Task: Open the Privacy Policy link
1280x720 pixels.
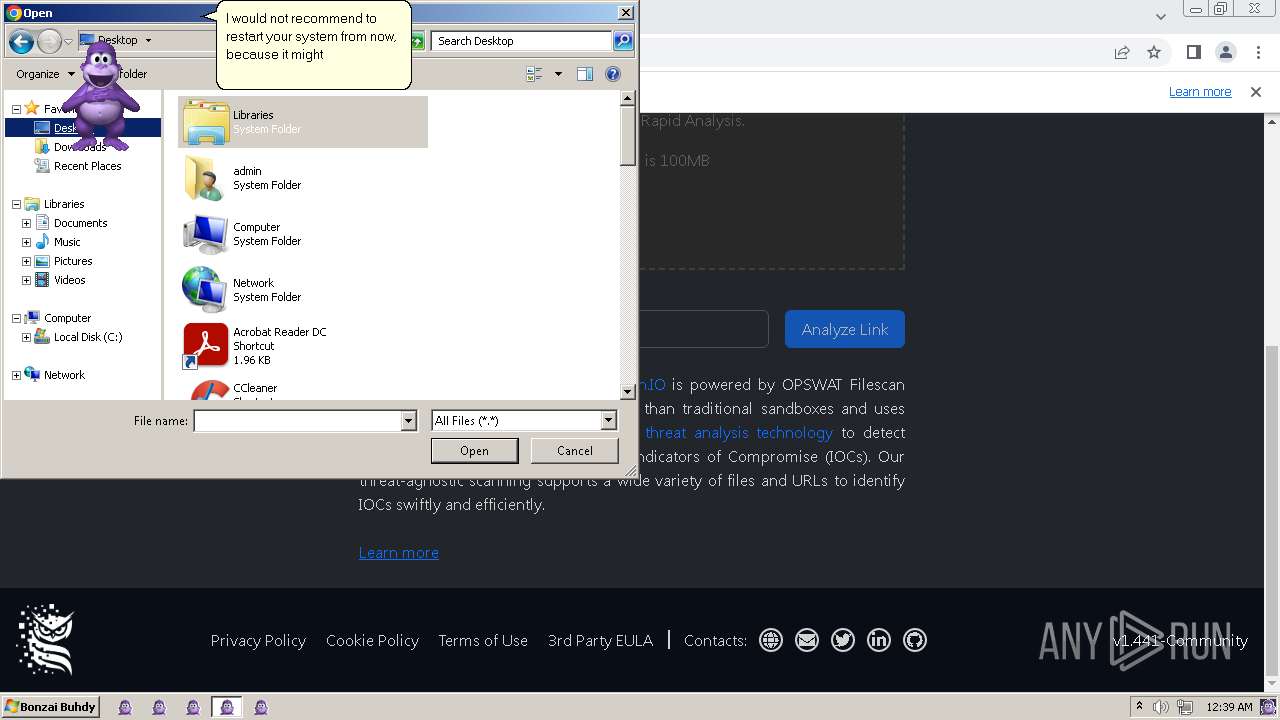Action: (258, 640)
